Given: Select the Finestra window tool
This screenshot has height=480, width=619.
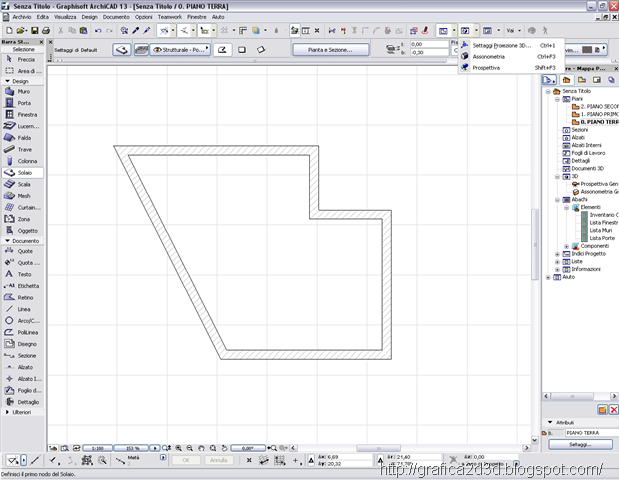Looking at the screenshot, I should [23, 114].
